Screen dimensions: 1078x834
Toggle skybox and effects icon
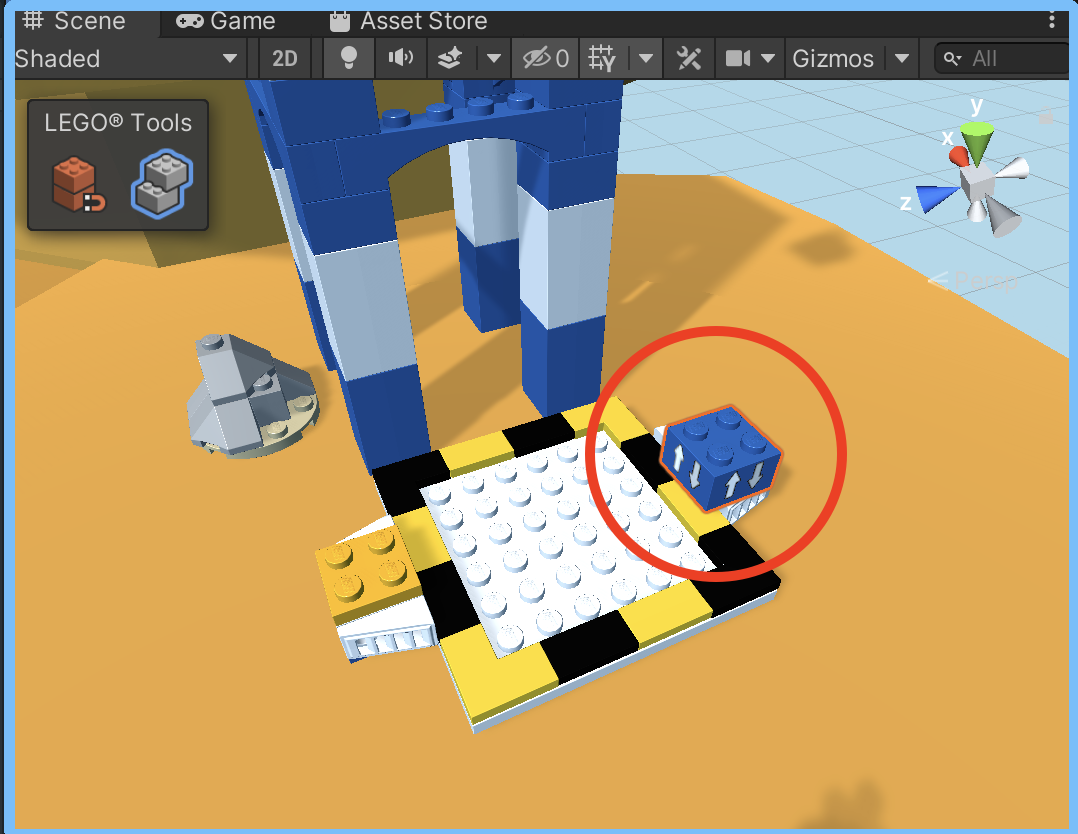450,59
